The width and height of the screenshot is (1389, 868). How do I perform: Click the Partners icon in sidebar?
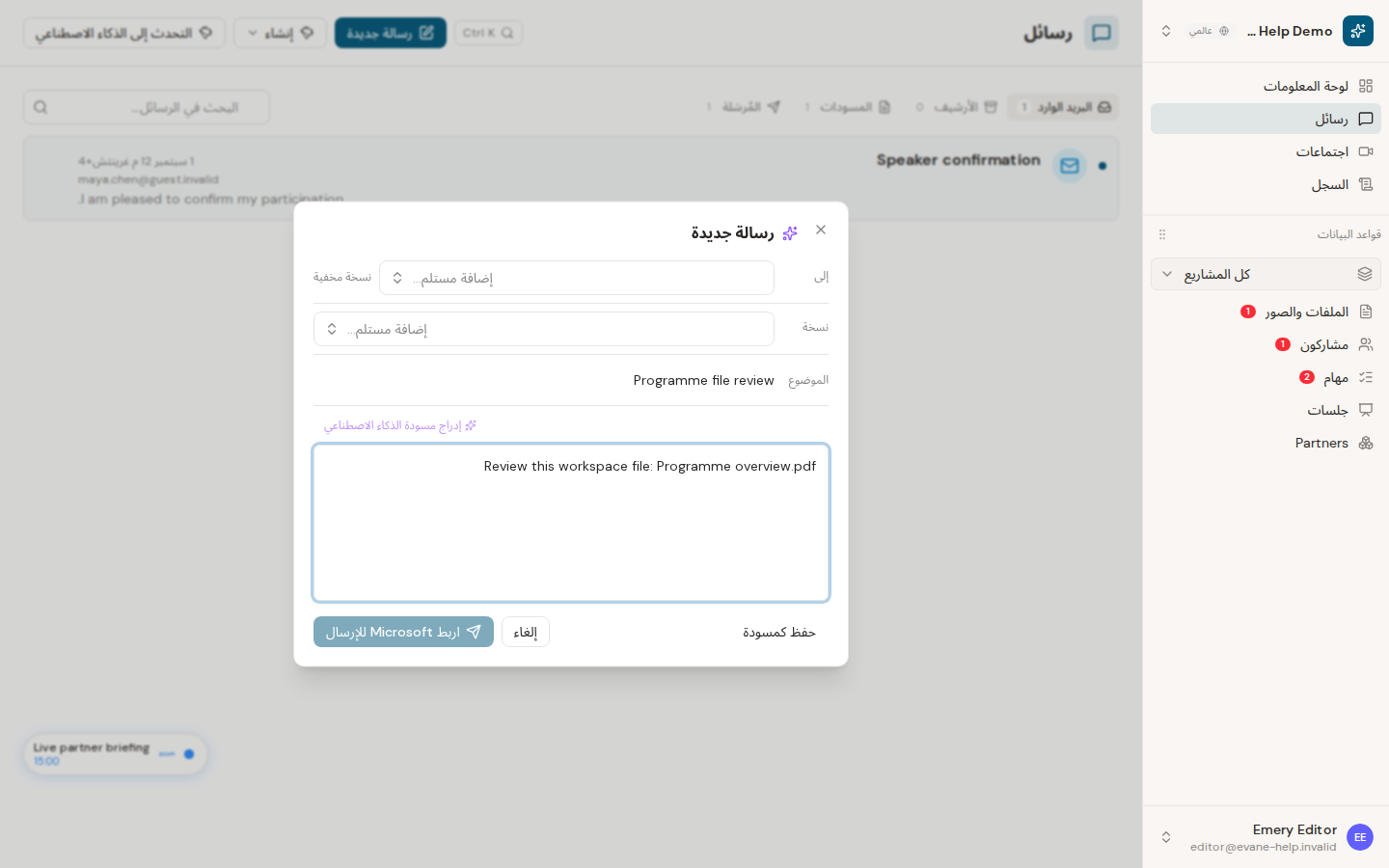pos(1366,443)
